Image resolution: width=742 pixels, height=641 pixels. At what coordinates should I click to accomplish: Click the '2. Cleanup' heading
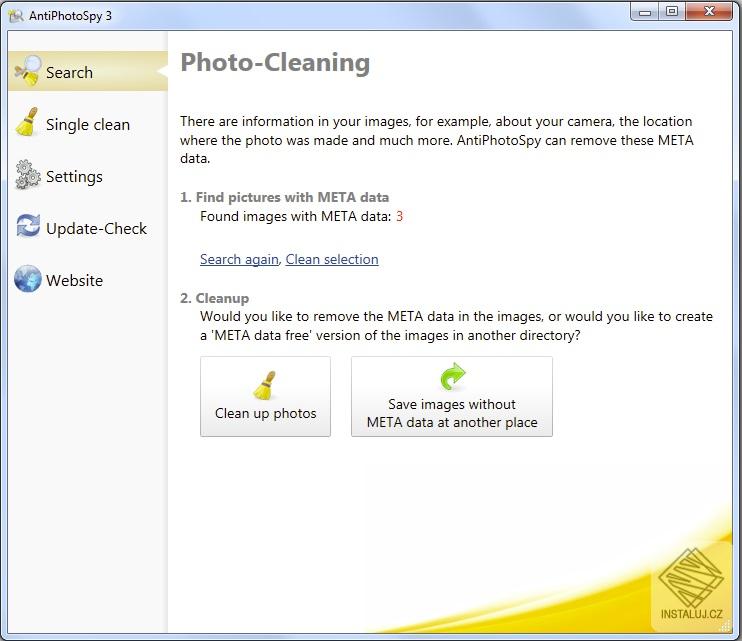pos(214,299)
